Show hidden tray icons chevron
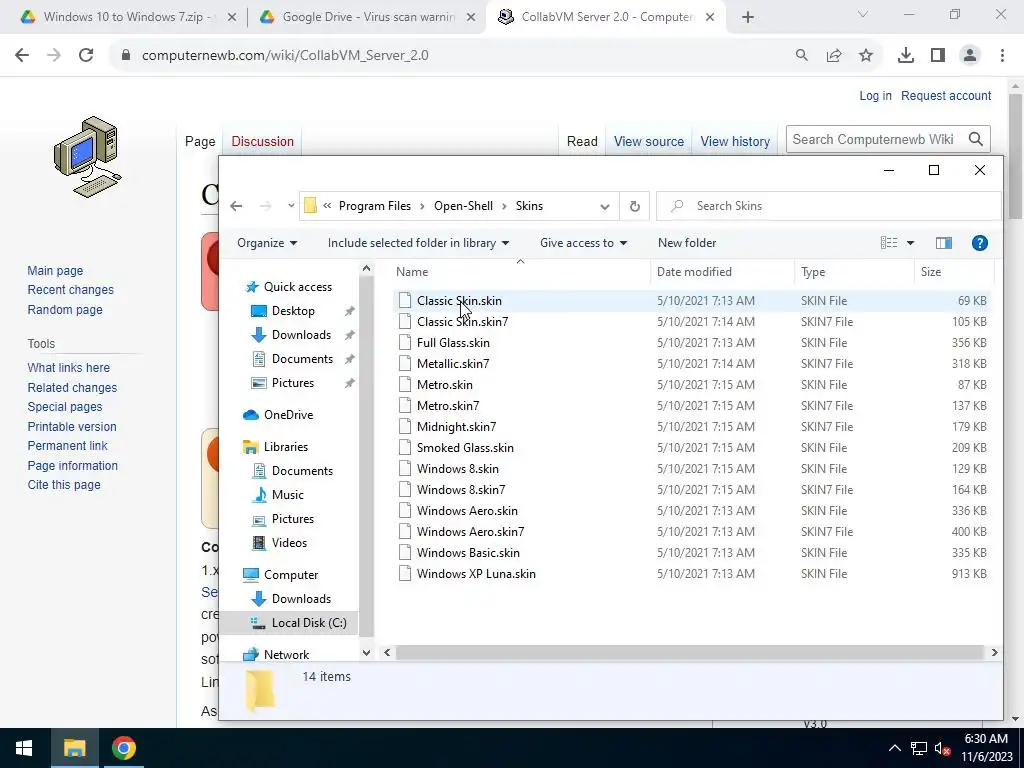 895,748
